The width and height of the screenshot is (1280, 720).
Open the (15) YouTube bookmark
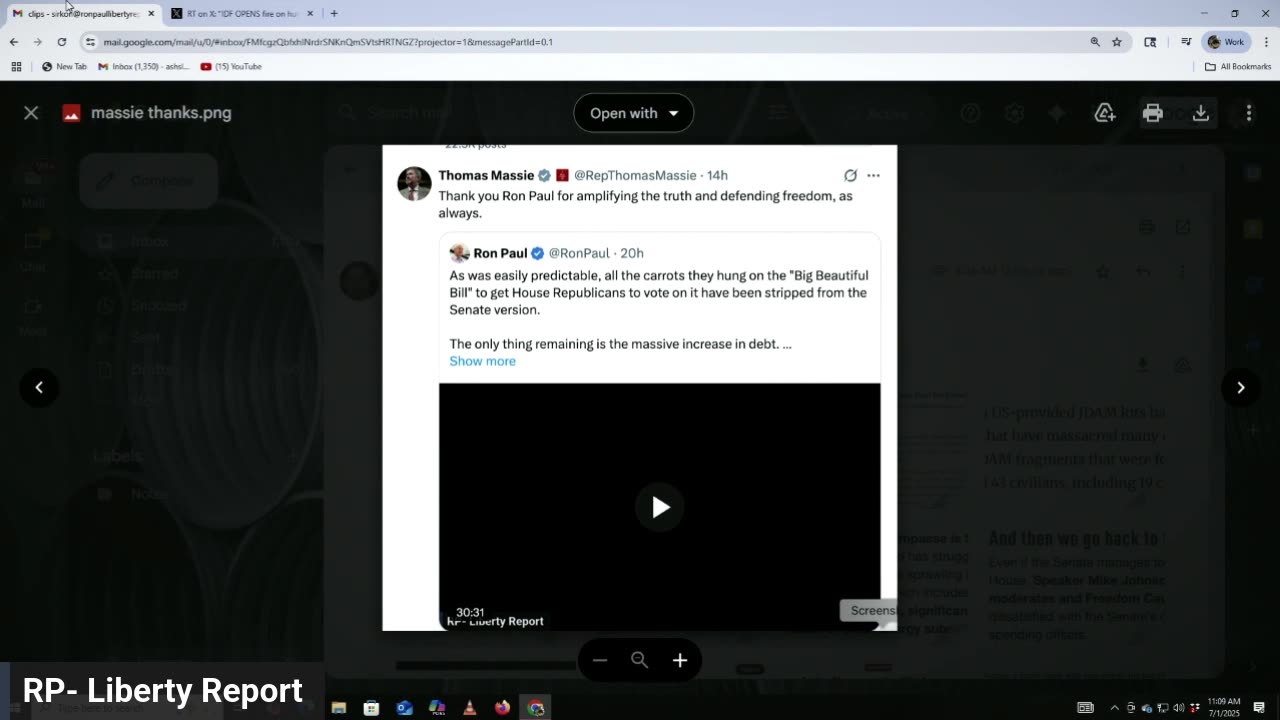[231, 67]
